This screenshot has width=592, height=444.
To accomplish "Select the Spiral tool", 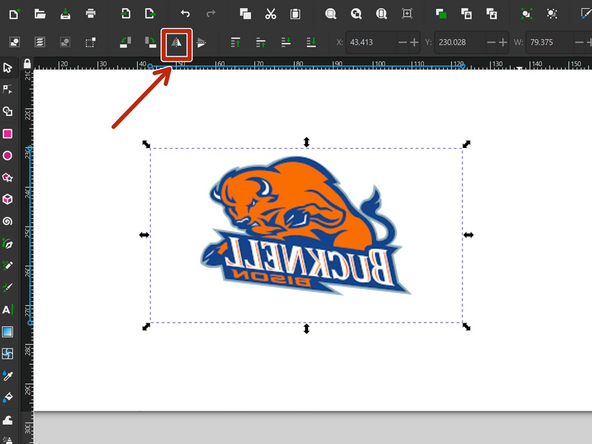I will click(8, 222).
